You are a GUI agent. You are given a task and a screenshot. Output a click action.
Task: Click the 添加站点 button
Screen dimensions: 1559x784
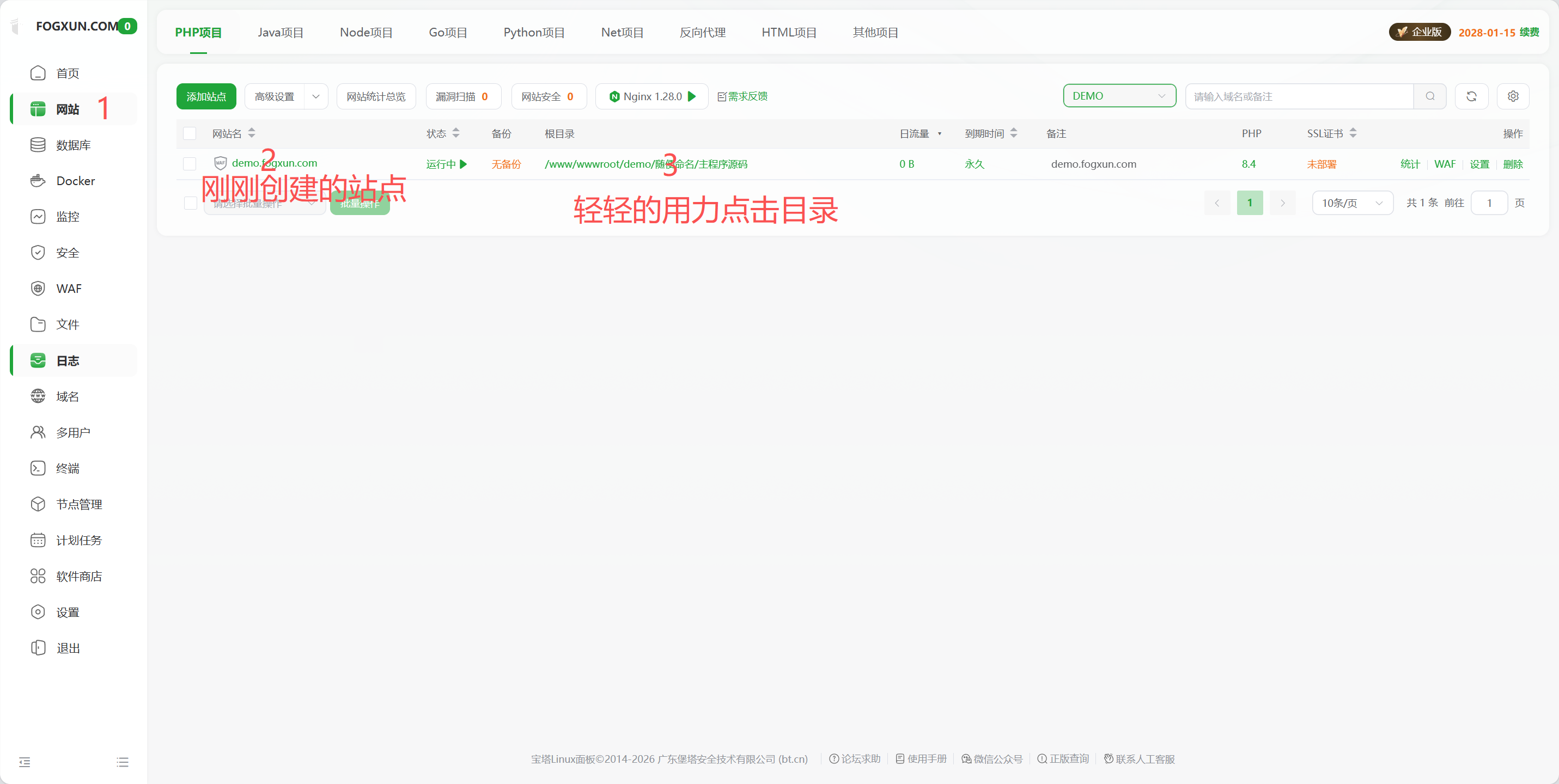206,96
